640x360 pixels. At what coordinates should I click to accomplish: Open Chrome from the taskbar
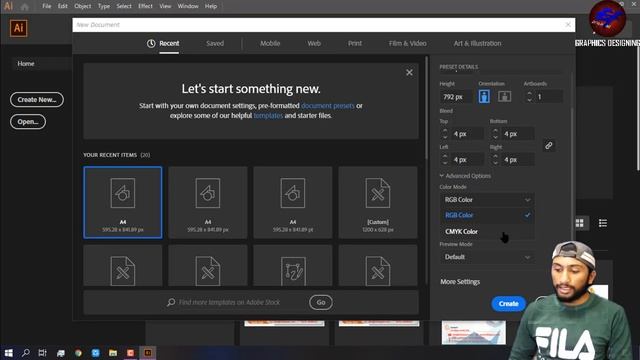coord(78,353)
